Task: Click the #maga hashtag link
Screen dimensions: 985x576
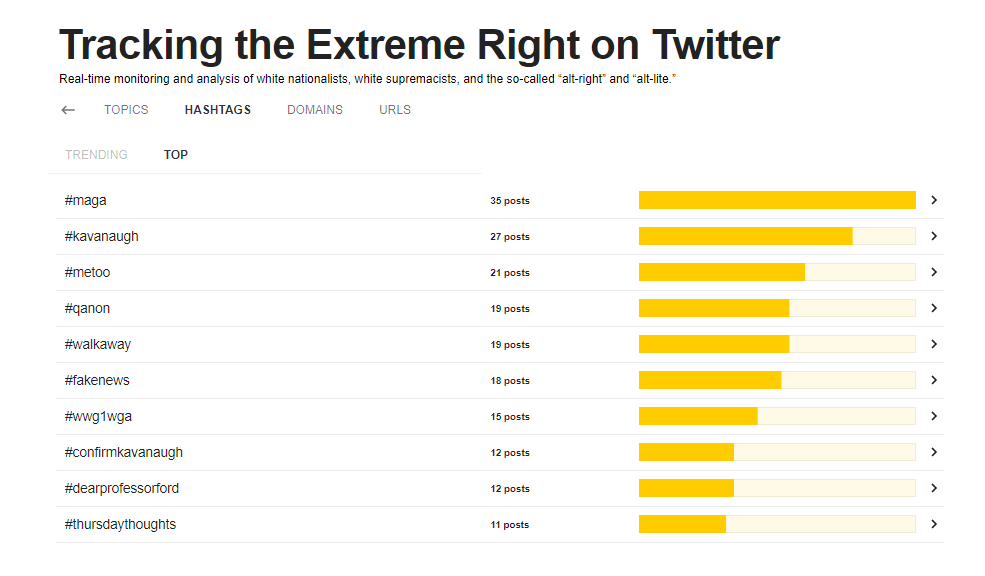Action: (x=86, y=201)
